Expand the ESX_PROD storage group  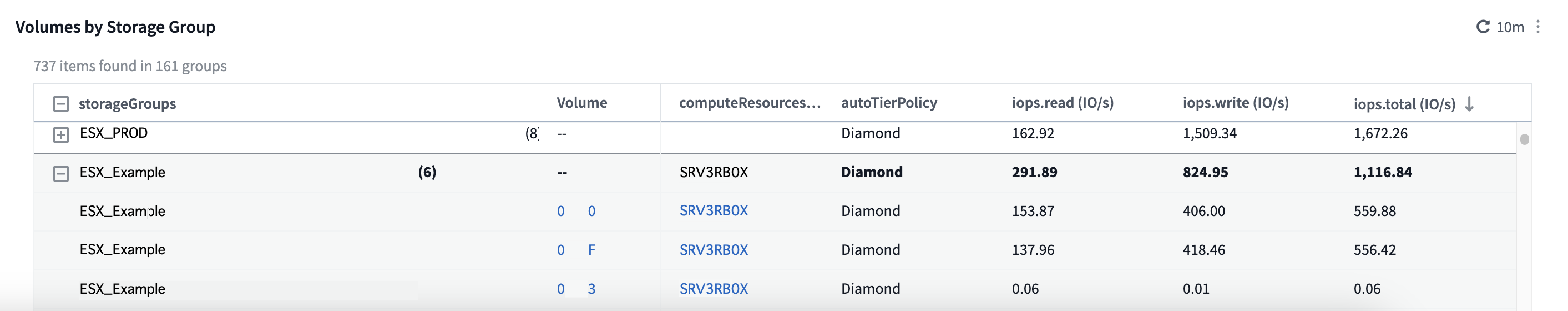[x=61, y=135]
